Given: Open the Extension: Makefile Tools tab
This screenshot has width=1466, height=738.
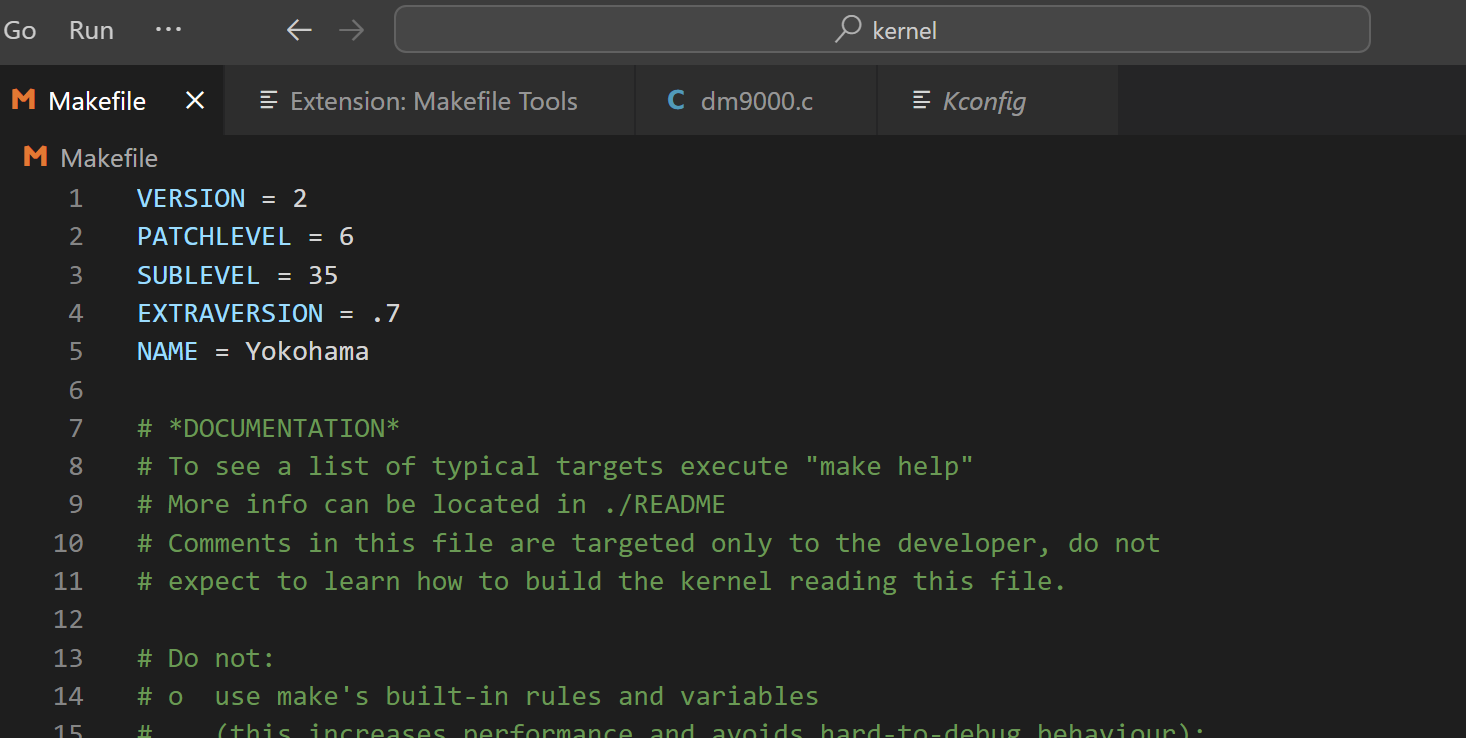Looking at the screenshot, I should pos(430,101).
